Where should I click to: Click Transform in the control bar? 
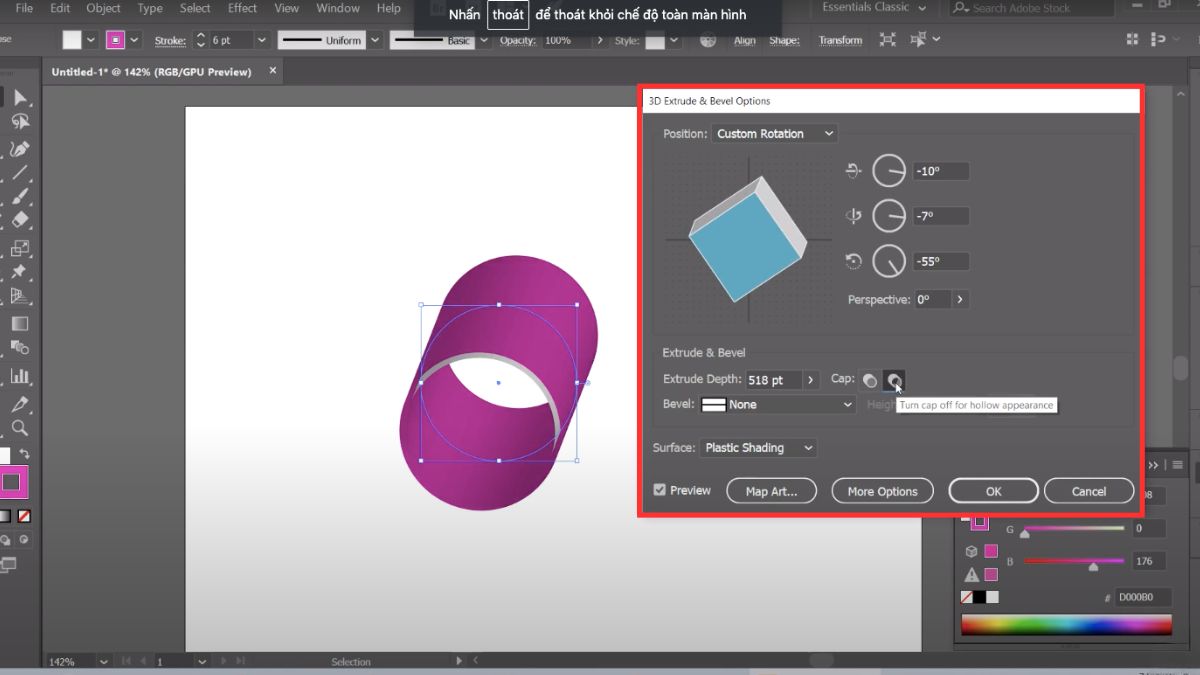pyautogui.click(x=840, y=41)
